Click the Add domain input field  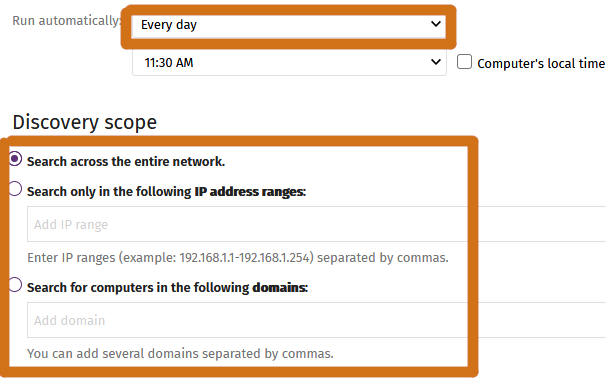click(x=317, y=320)
